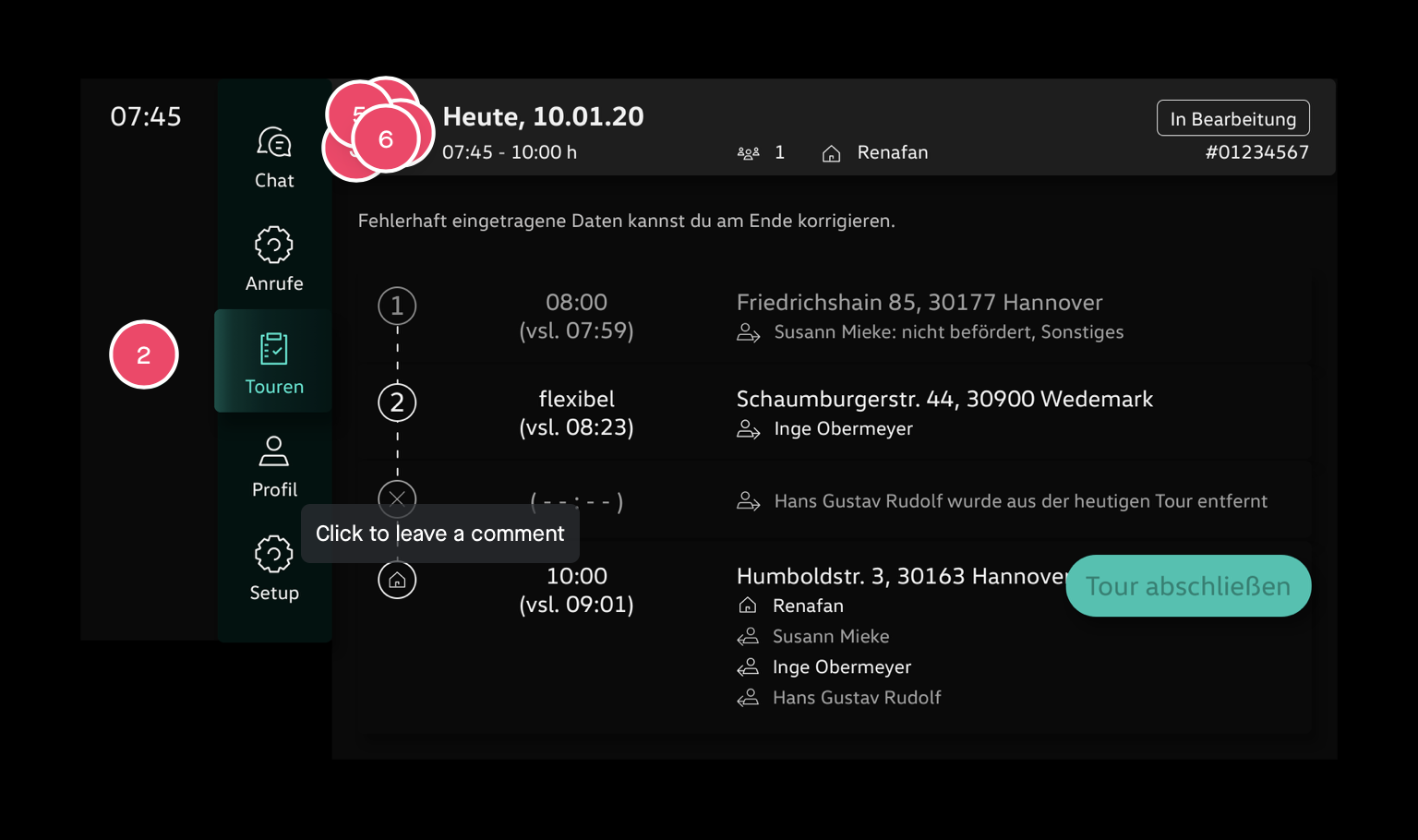Open the Anrufe gear icon
Viewport: 1418px width, 840px height.
(274, 245)
